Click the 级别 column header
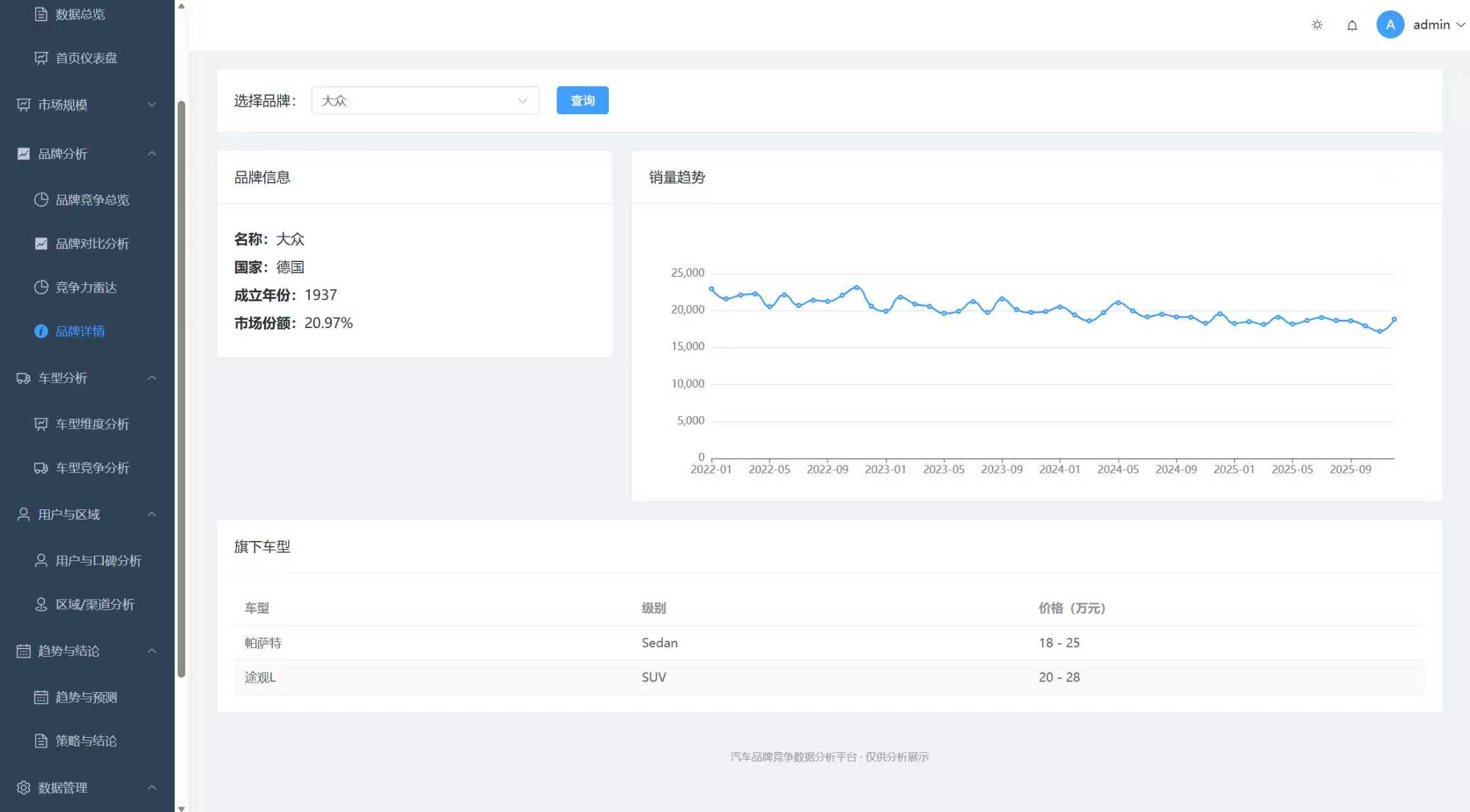The width and height of the screenshot is (1470, 812). pyautogui.click(x=654, y=608)
